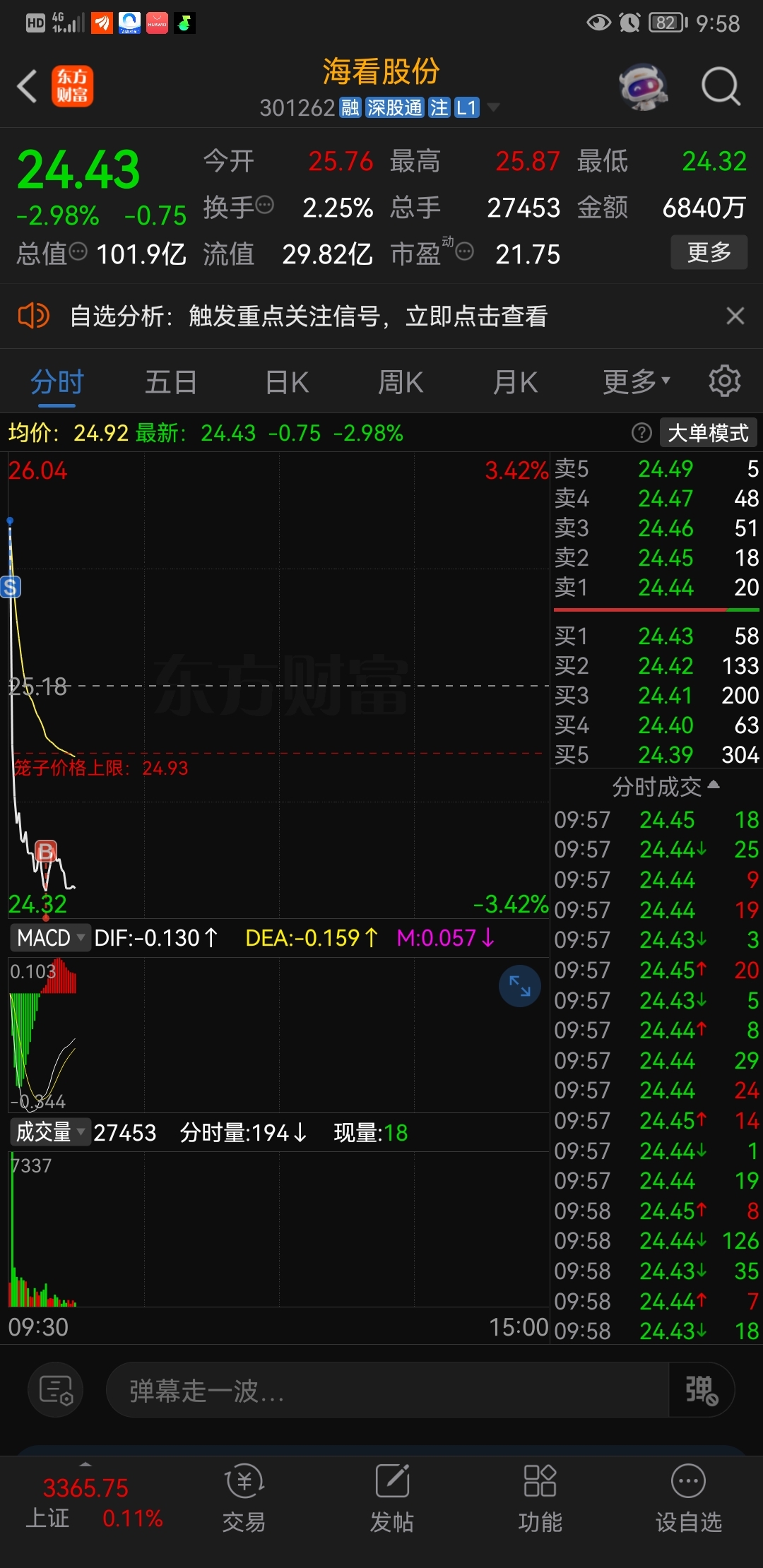763x1568 pixels.
Task: Switch to the 日K tab
Action: (x=287, y=382)
